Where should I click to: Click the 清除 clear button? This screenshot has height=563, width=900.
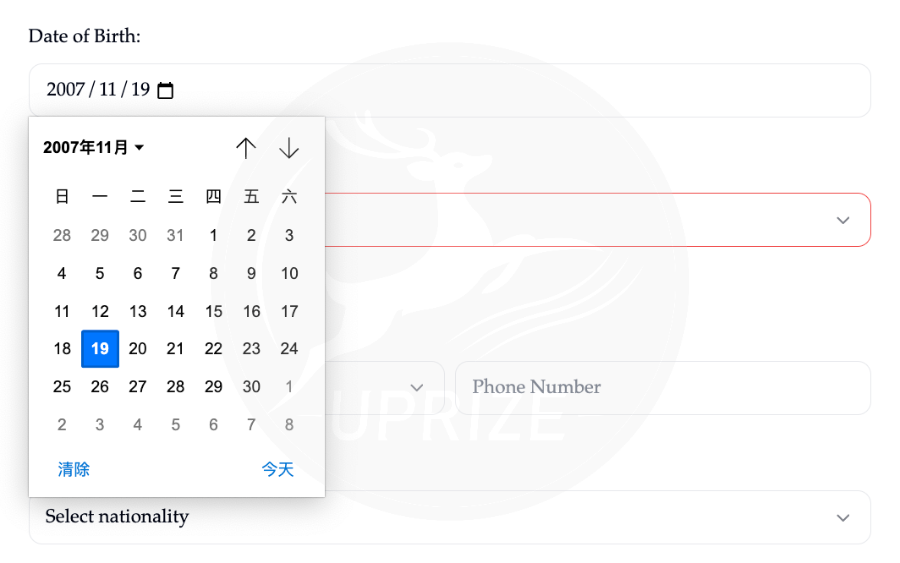(74, 469)
